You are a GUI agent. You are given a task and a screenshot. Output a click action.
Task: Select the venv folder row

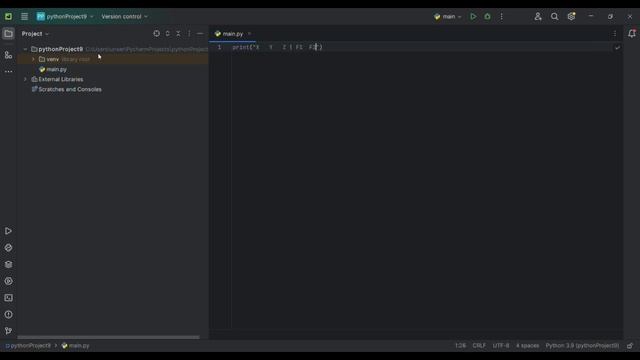point(113,59)
